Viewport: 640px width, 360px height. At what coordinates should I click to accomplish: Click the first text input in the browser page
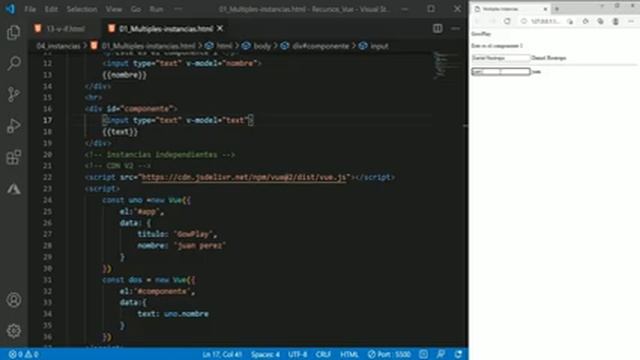click(x=501, y=58)
